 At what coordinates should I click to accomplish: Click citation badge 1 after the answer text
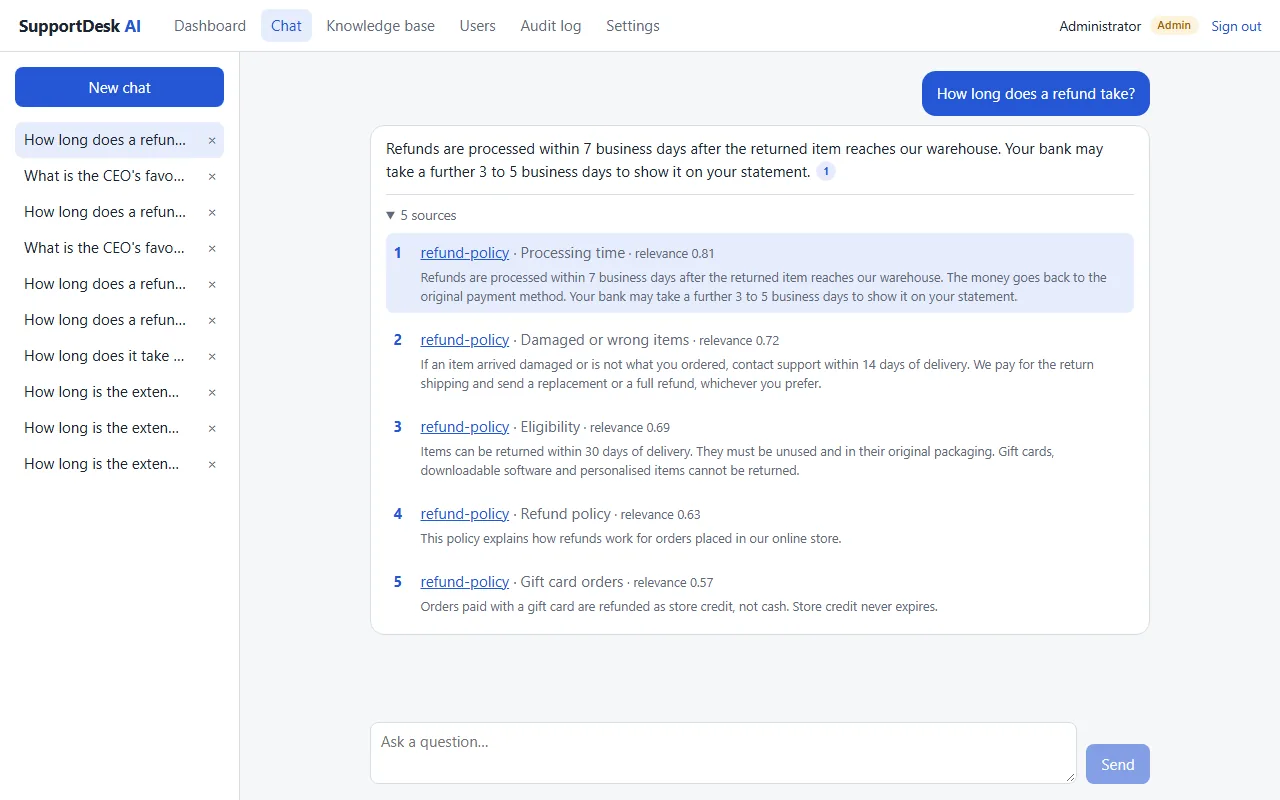click(x=826, y=171)
